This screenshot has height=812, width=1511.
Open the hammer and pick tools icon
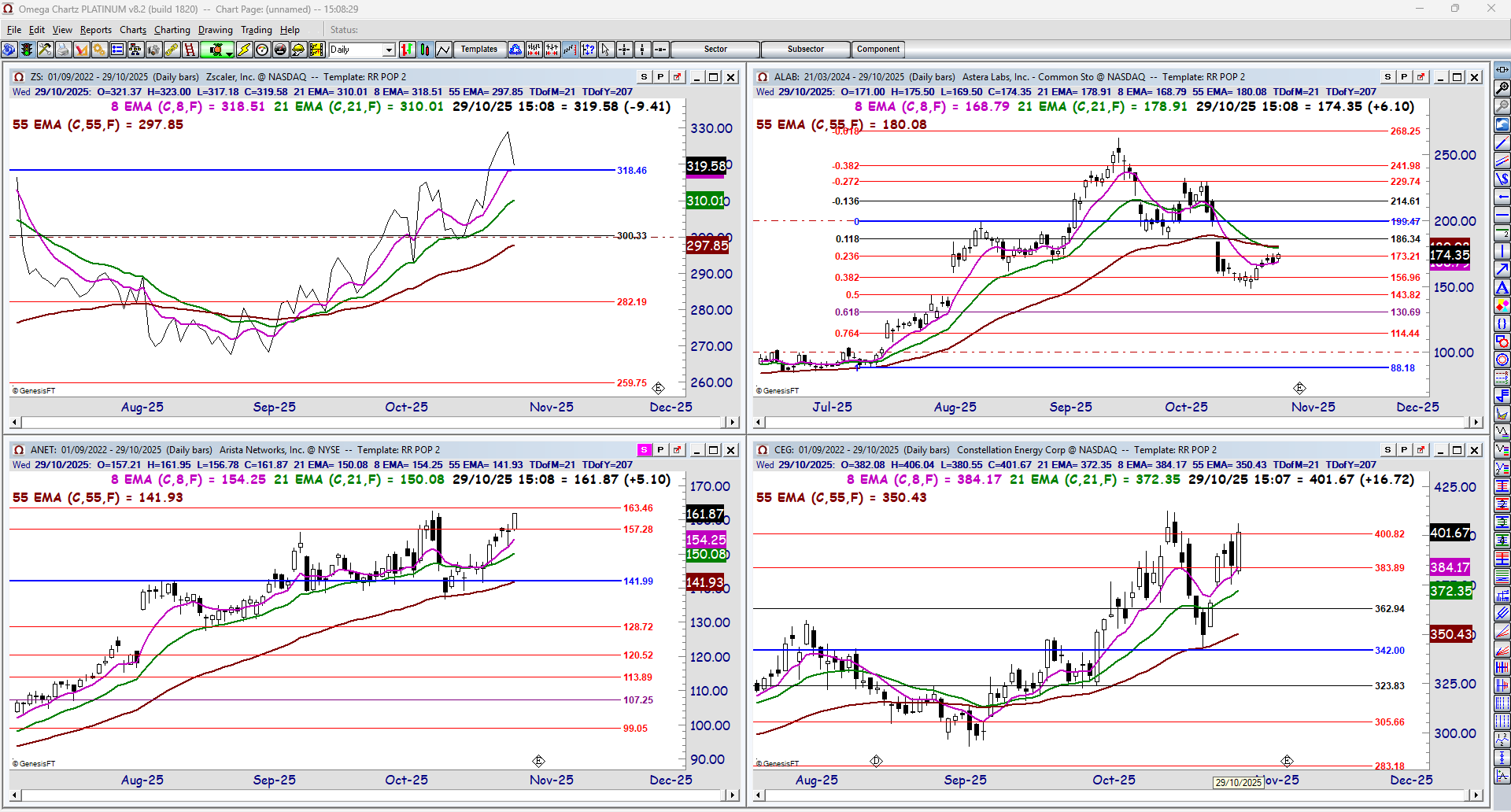pos(45,50)
